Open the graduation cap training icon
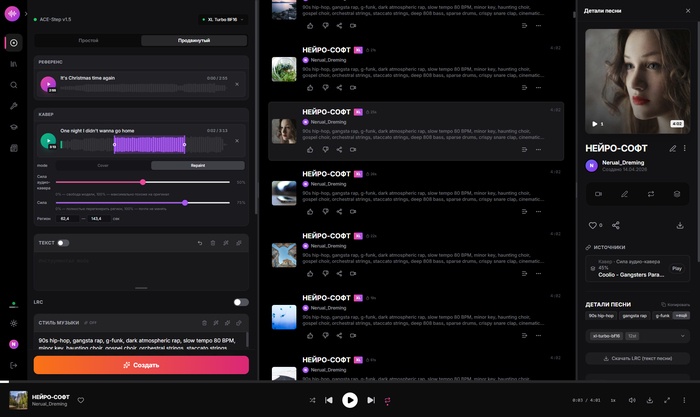Screen dimensions: 700x417 point(14,127)
